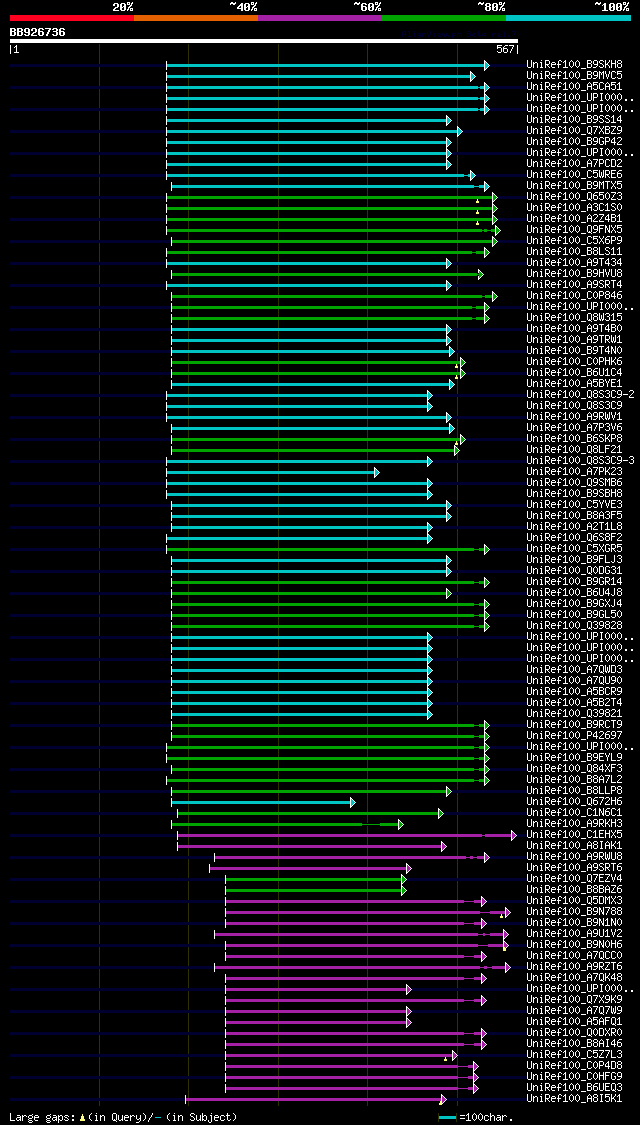This screenshot has height=1125, width=640.
Task: Select the UniRef100_C5WRE6 label
Action: pos(574,174)
